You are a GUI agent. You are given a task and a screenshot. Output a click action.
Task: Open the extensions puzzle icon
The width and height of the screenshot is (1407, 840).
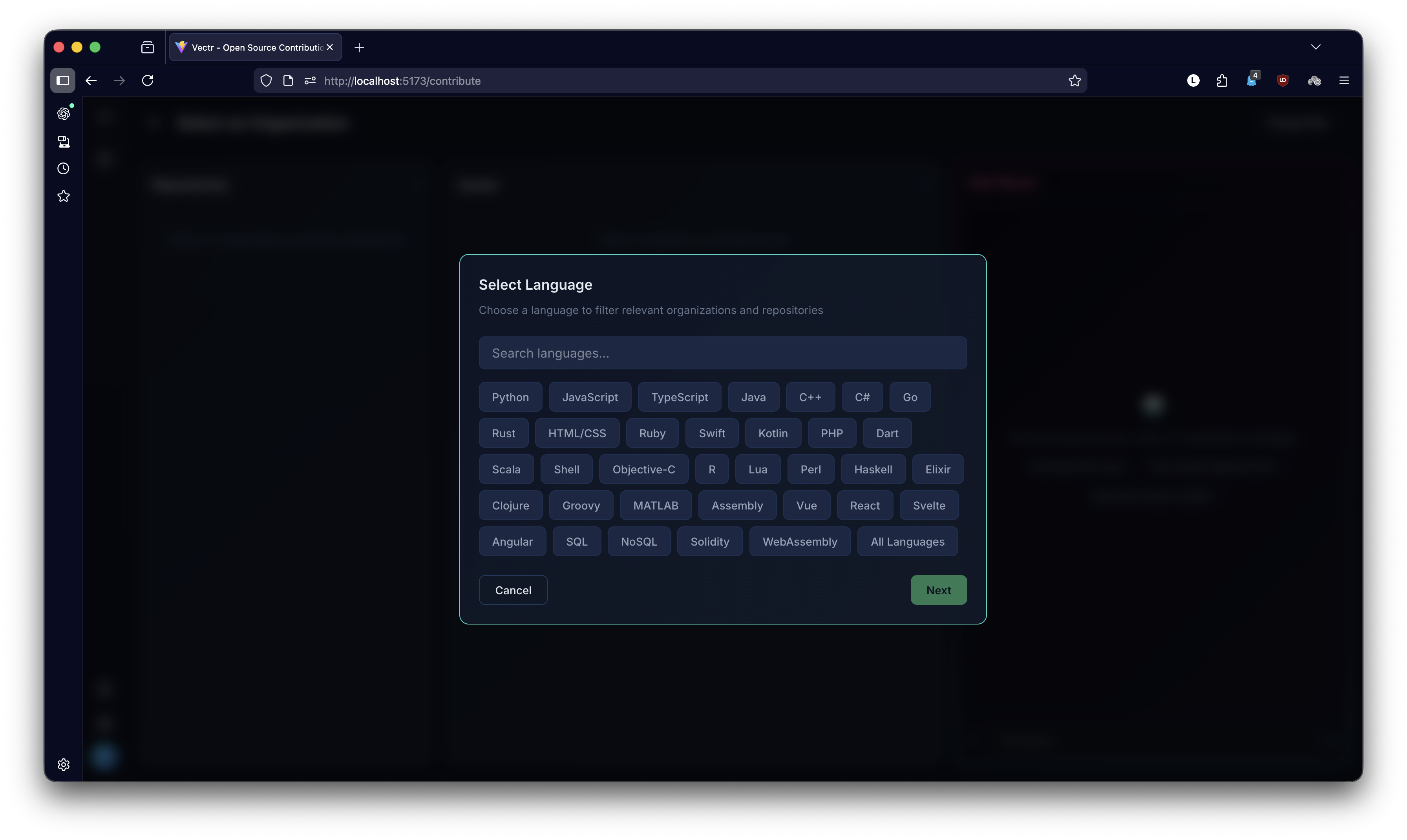[1221, 81]
